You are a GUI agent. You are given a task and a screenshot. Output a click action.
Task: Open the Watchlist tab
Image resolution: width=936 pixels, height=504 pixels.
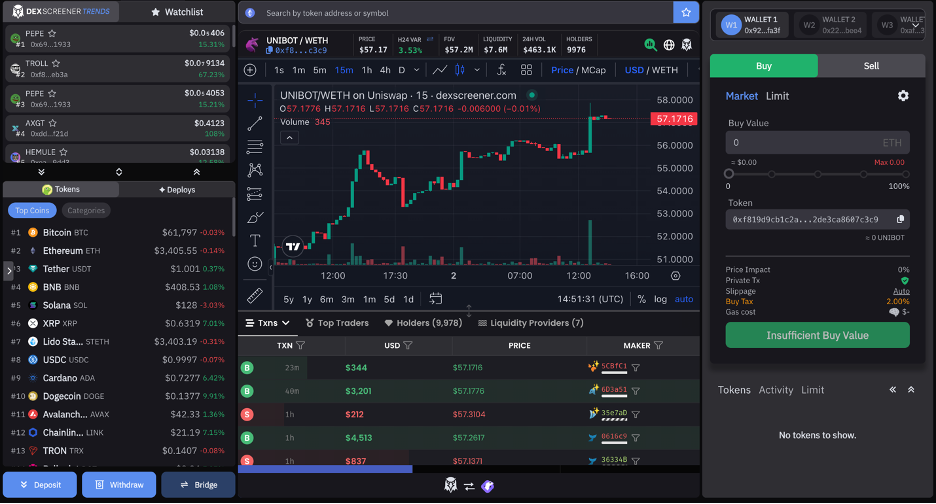pyautogui.click(x=177, y=12)
